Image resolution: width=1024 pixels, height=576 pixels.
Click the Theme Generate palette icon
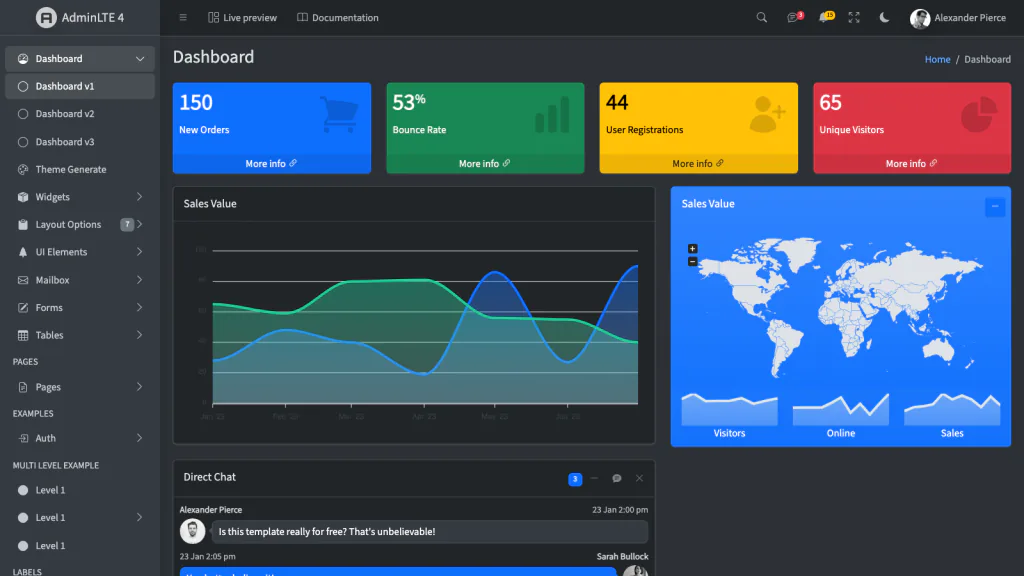pyautogui.click(x=23, y=169)
